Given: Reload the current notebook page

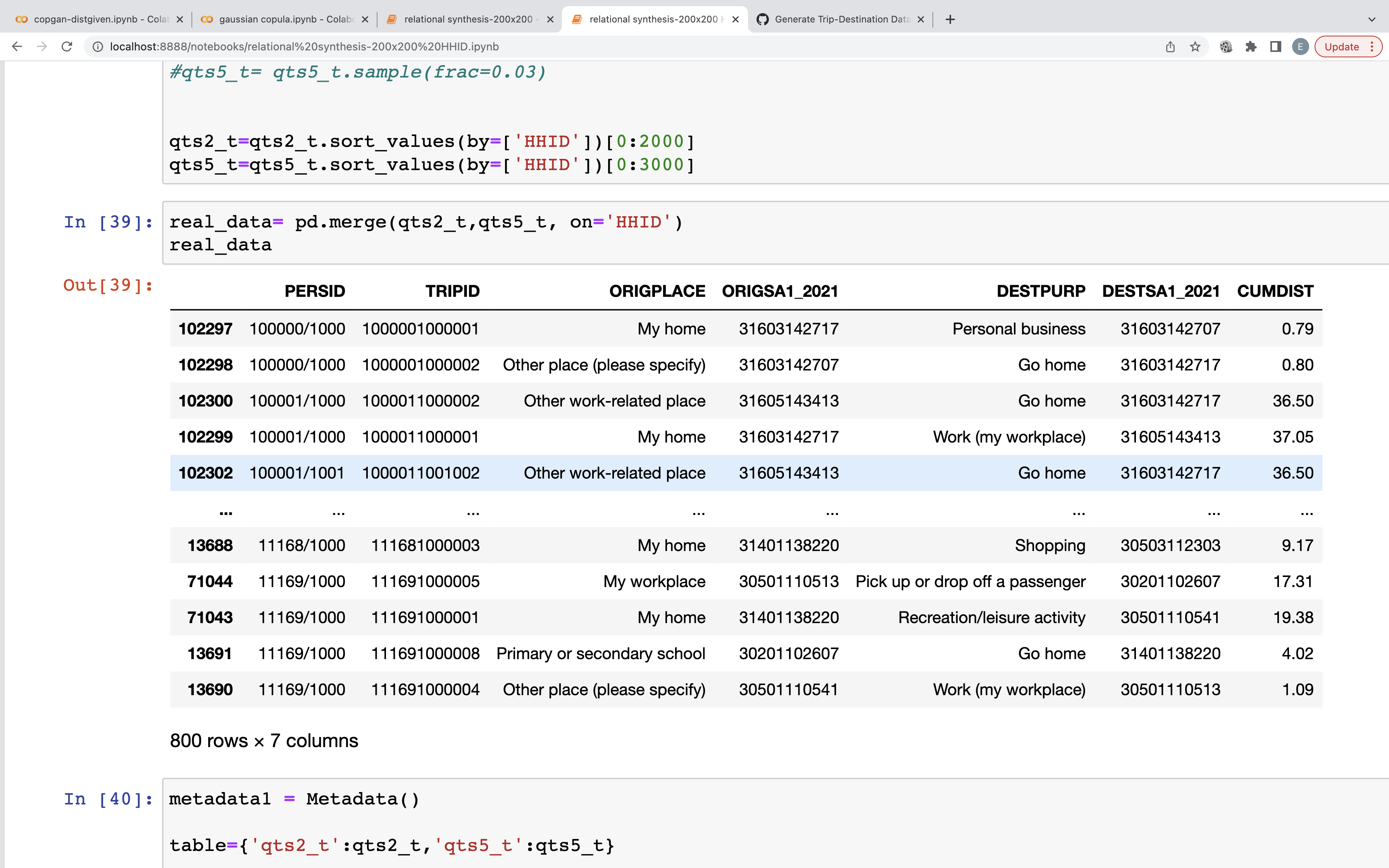Looking at the screenshot, I should [x=67, y=46].
